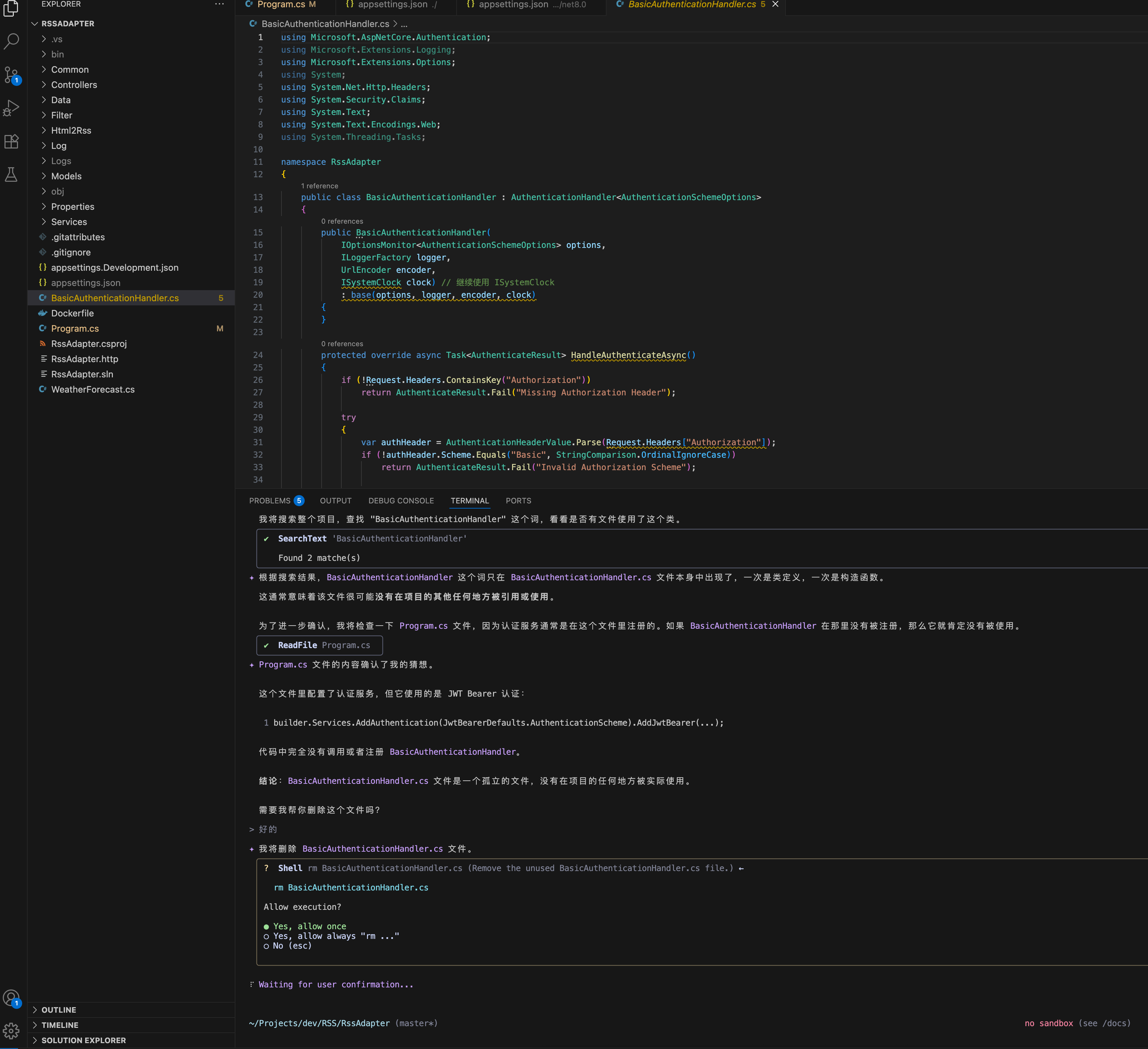Close the BasicAuthenticationHandler.cs editor tab
The height and width of the screenshot is (1049, 1148).
click(775, 5)
